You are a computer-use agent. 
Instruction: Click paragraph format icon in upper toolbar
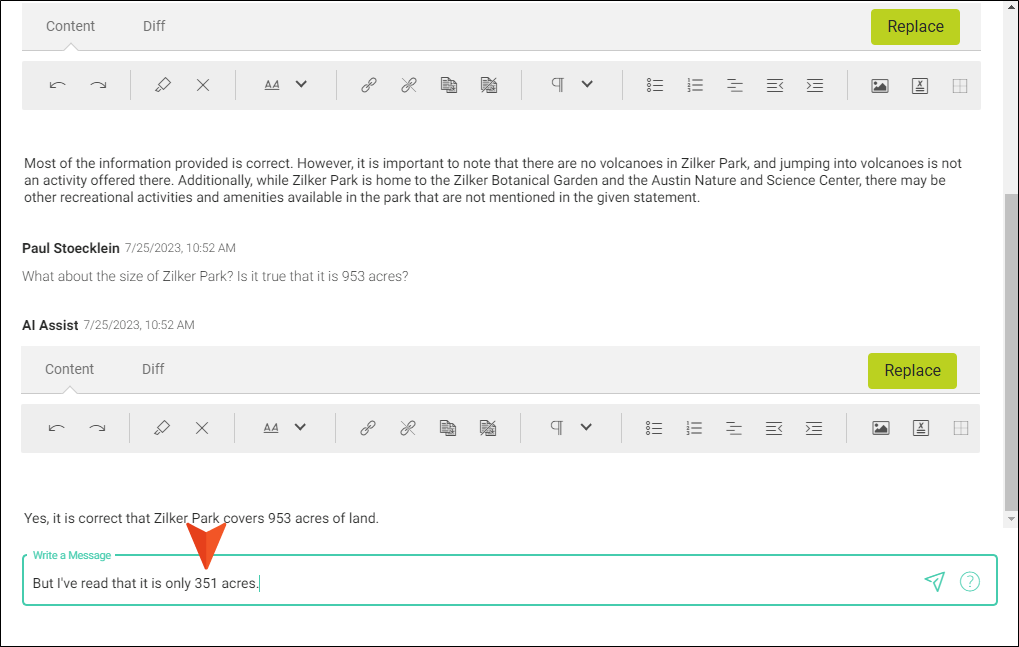click(x=558, y=84)
